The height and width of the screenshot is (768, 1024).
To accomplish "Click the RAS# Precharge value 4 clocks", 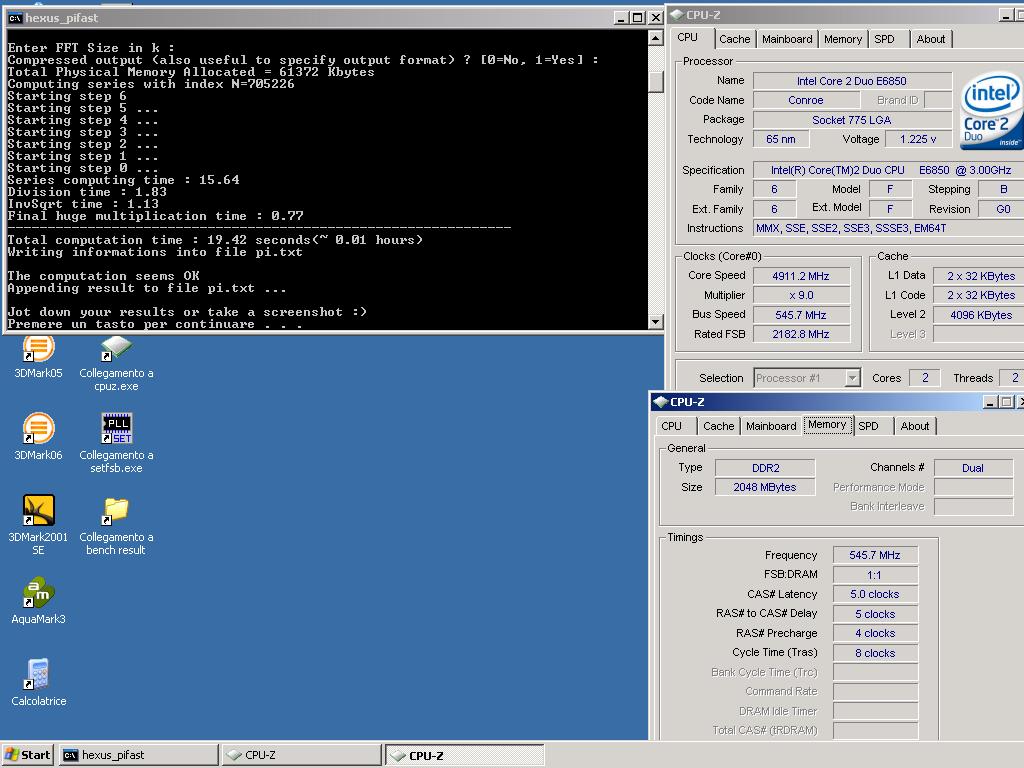I will click(x=875, y=633).
